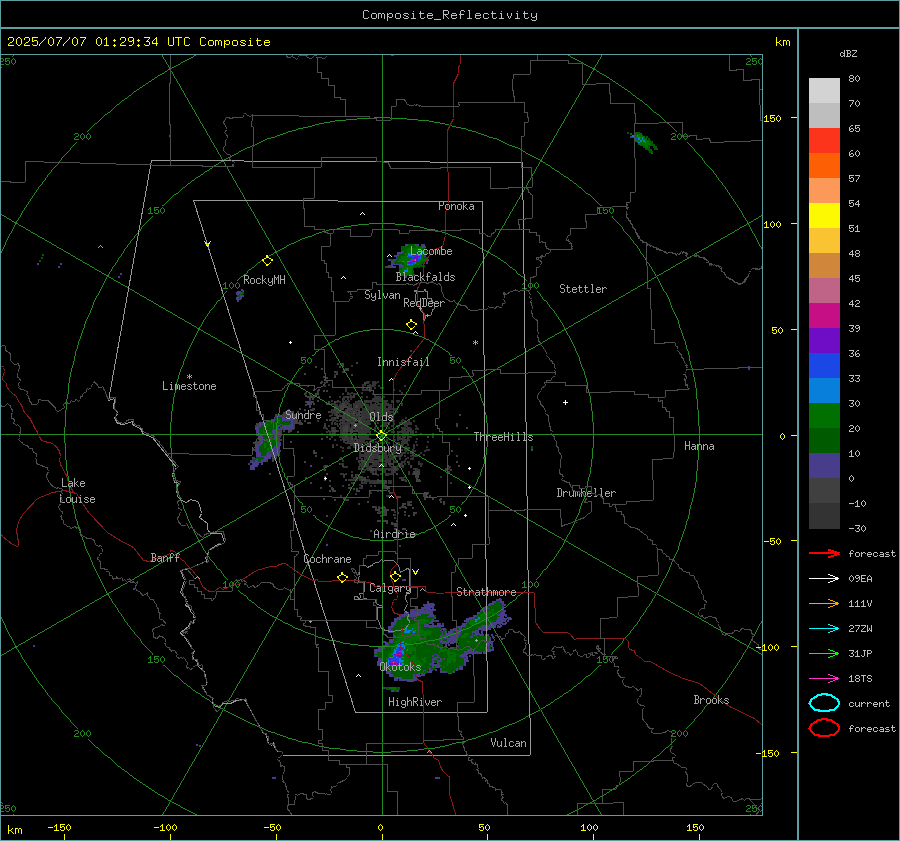Click the storm echo west of Sundre
This screenshot has height=841, width=900.
tap(270, 439)
